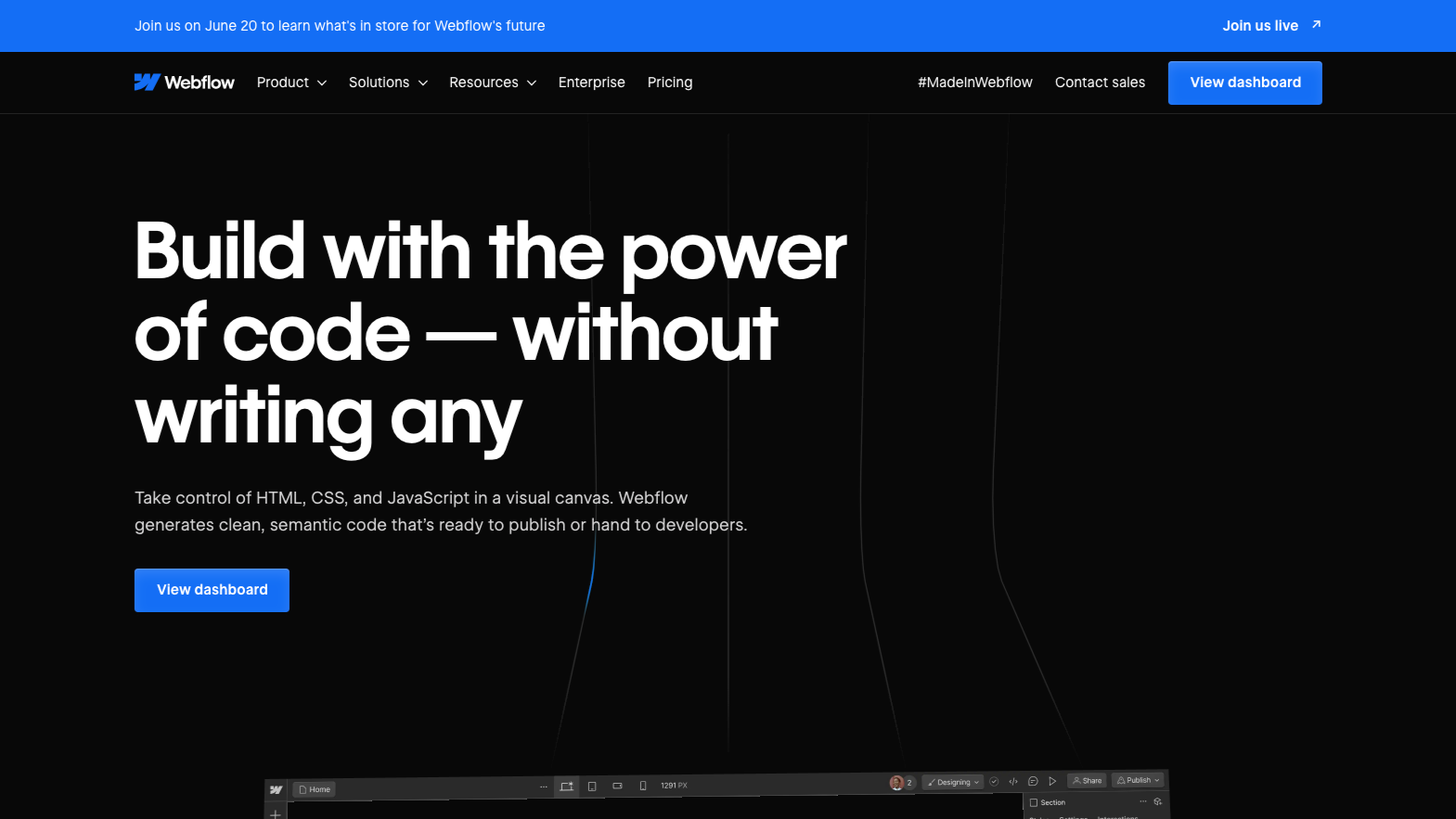Click the plus add-elements icon in the Designer

[x=275, y=814]
